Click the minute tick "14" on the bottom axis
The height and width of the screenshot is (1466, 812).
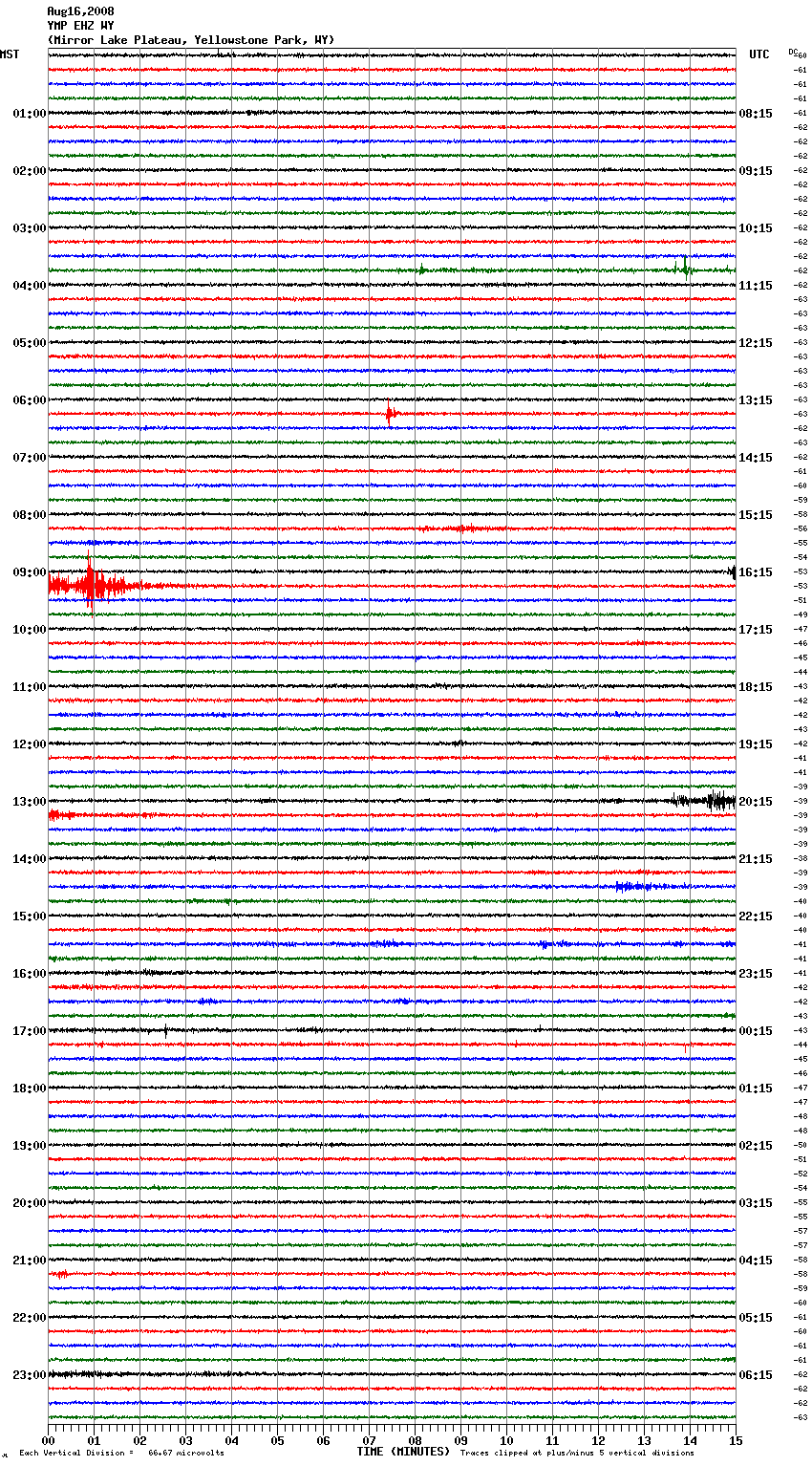(x=690, y=1440)
